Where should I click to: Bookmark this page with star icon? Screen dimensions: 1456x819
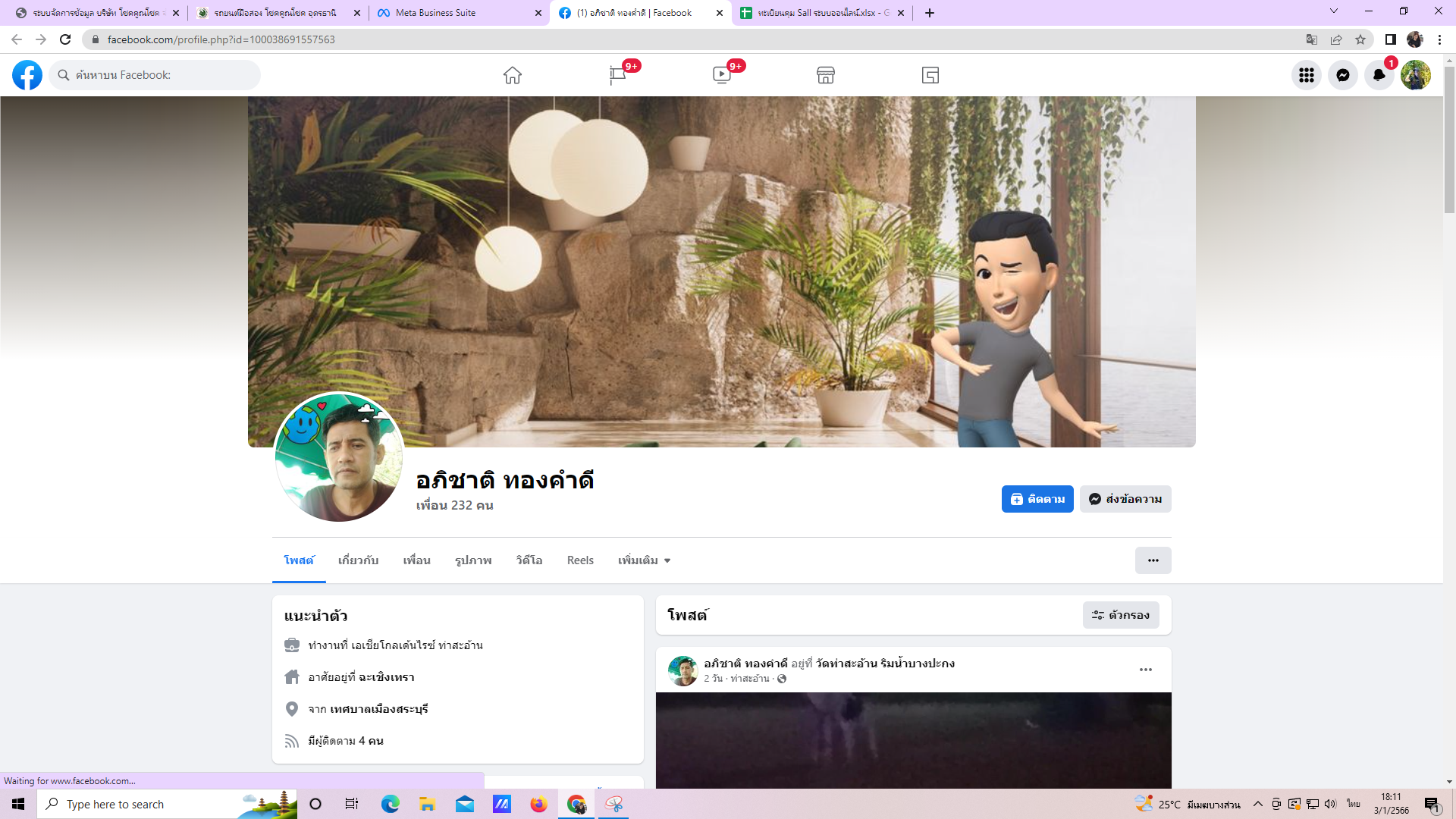coord(1360,39)
